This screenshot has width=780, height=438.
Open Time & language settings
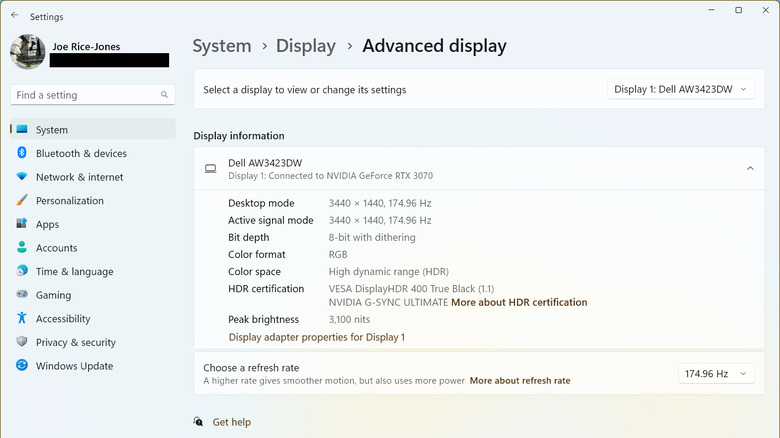point(74,272)
